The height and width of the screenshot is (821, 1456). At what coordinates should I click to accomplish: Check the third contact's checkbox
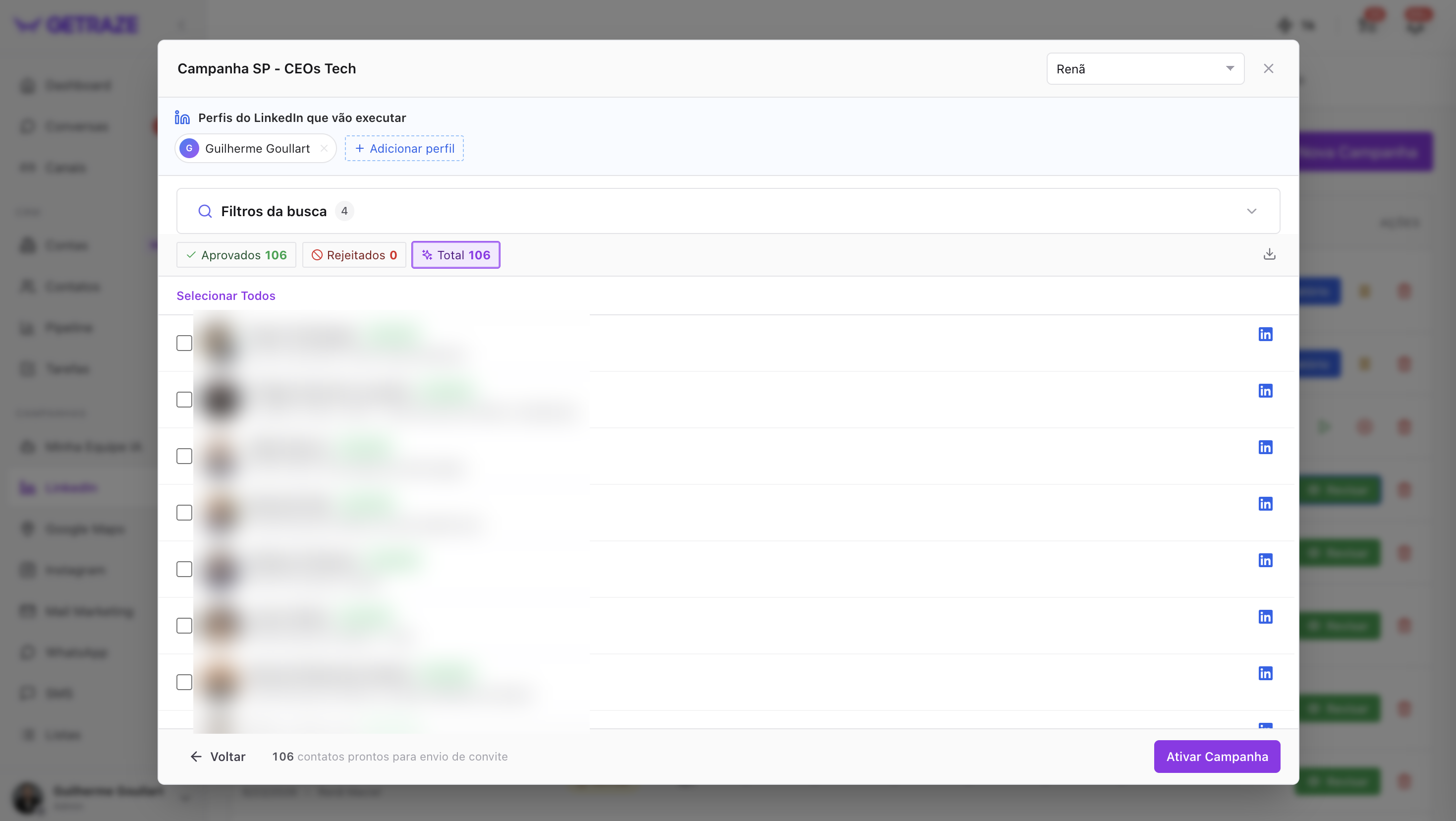pyautogui.click(x=184, y=456)
